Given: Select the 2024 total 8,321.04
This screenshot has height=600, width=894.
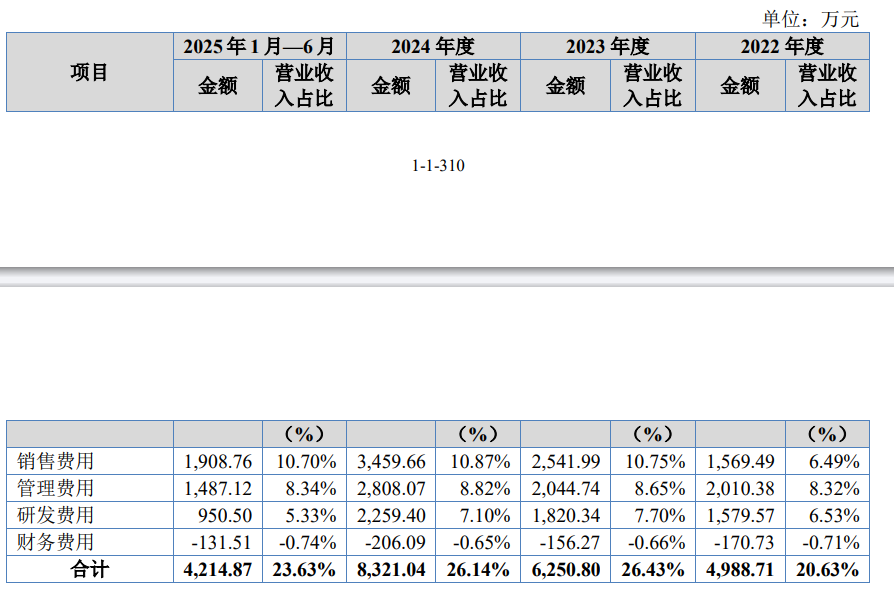Looking at the screenshot, I should coord(391,569).
